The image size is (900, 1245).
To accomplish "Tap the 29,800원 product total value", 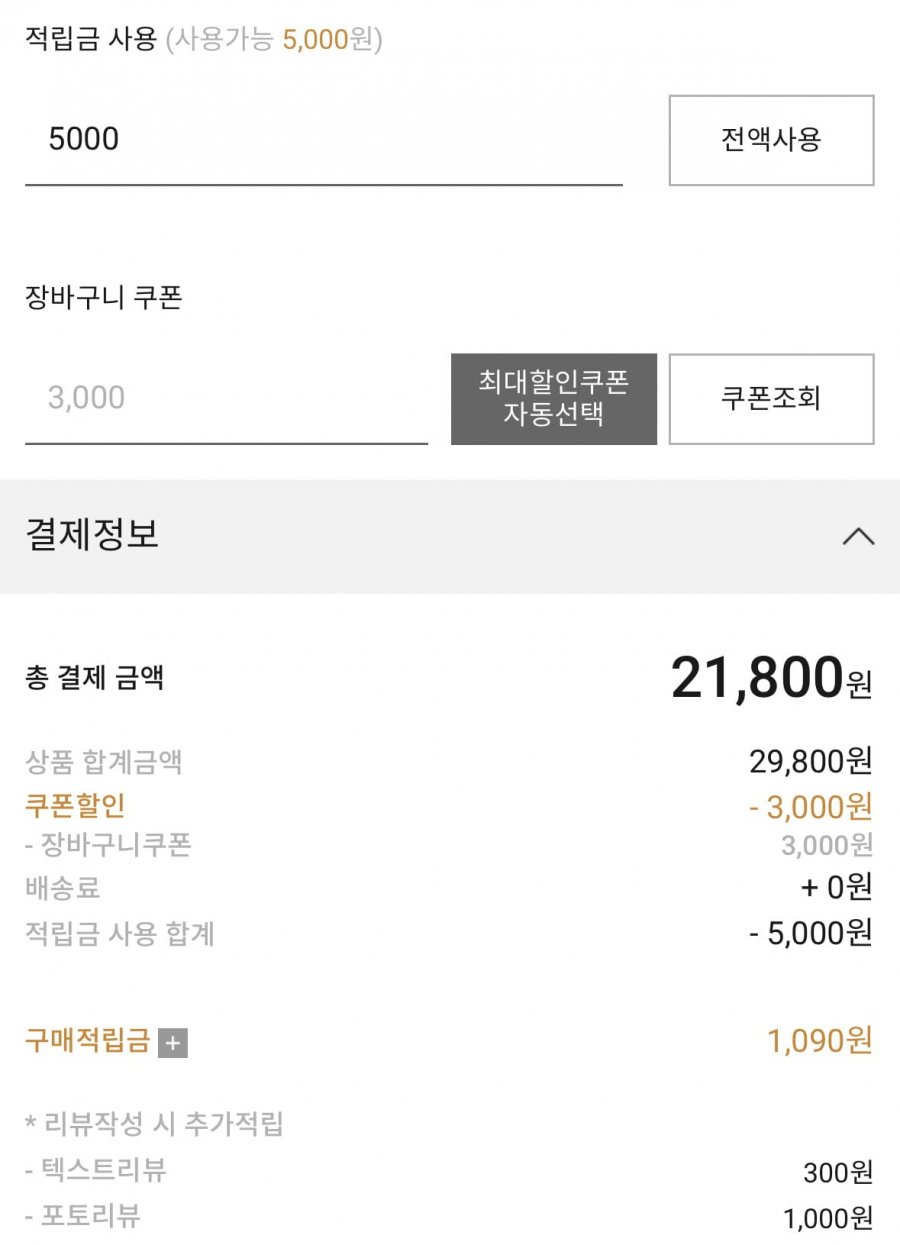I will coord(810,762).
